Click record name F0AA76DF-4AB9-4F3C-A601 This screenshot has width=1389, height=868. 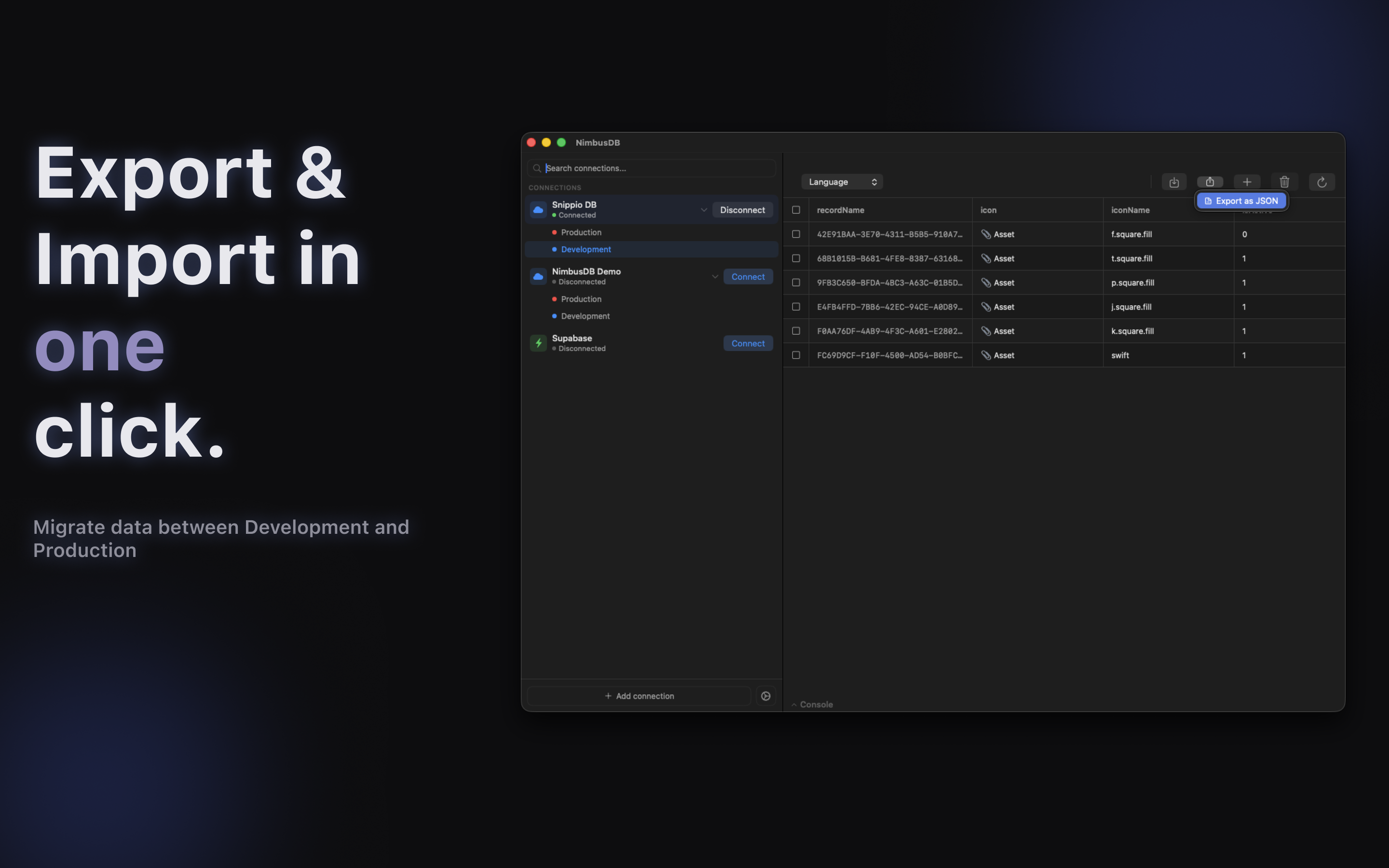890,331
